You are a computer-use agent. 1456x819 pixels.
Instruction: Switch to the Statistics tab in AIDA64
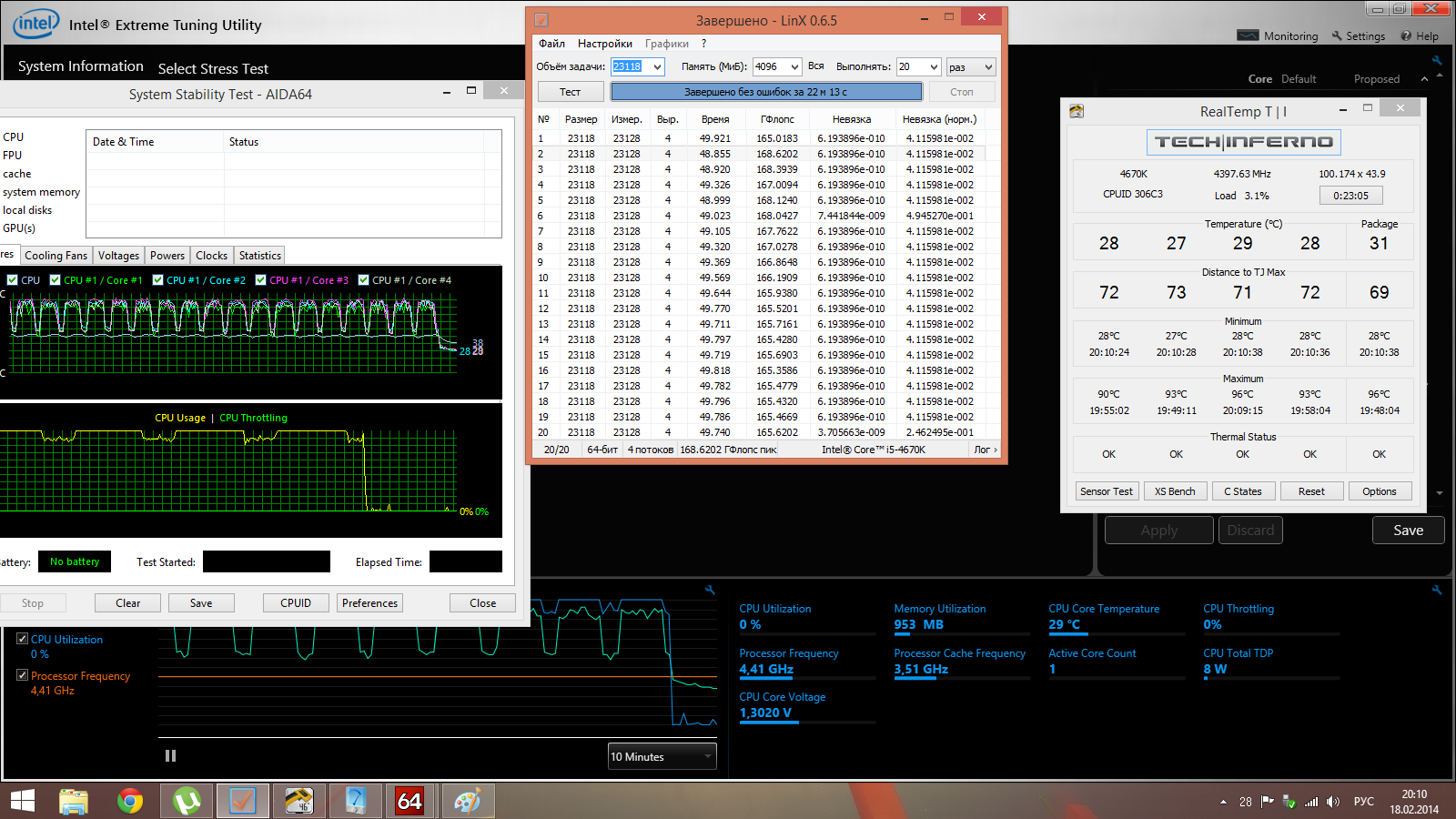[260, 256]
